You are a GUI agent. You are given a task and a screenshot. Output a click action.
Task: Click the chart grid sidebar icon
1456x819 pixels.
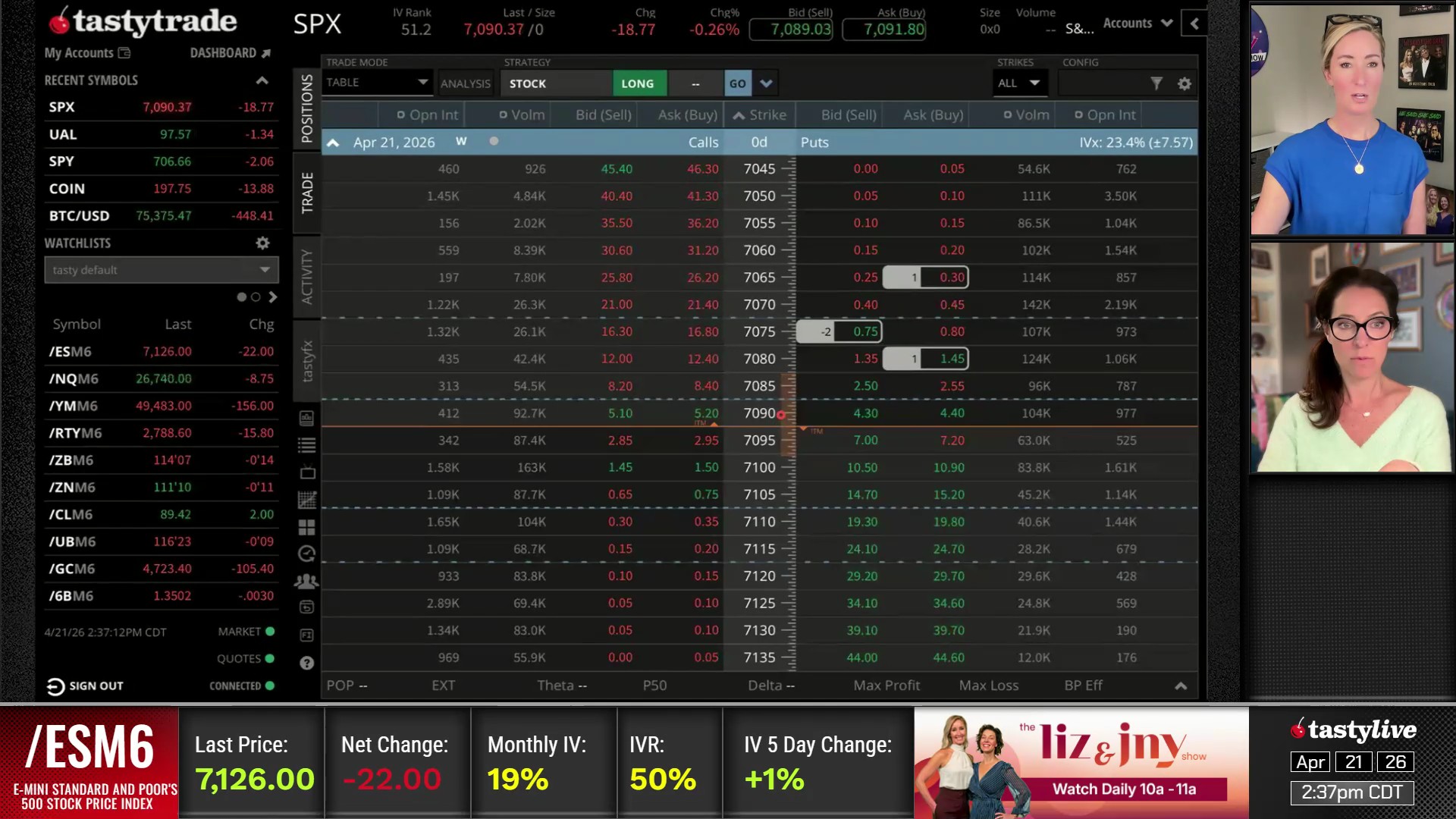point(307,500)
